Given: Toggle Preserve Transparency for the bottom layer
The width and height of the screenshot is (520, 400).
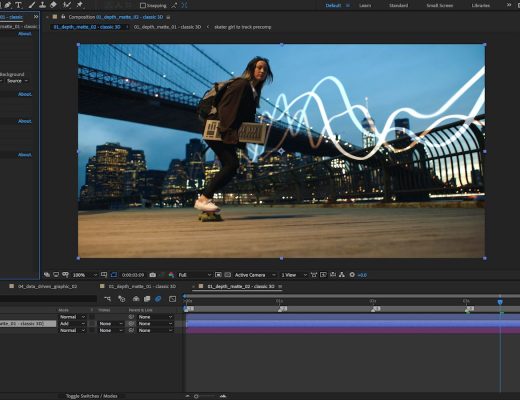Looking at the screenshot, I should tap(92, 330).
